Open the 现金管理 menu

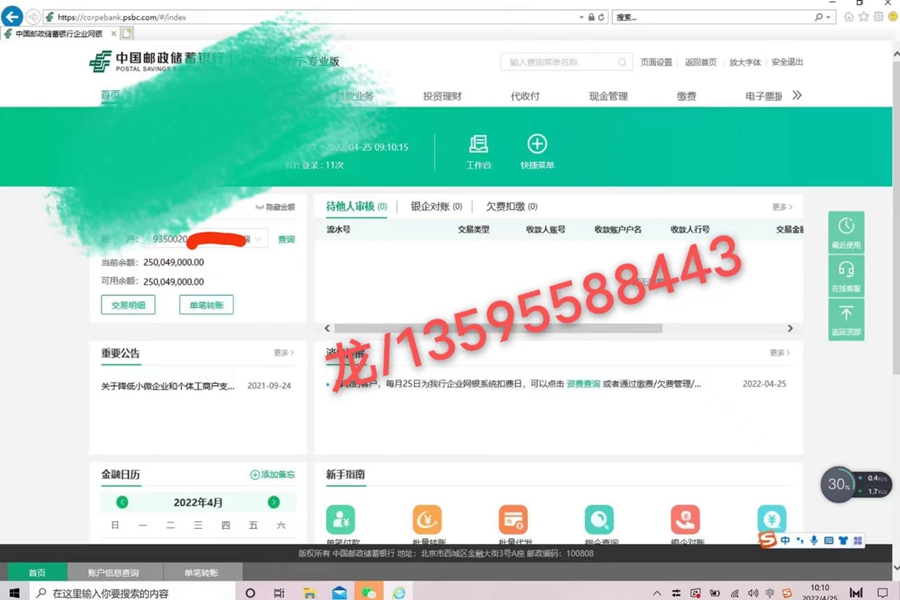(x=608, y=96)
